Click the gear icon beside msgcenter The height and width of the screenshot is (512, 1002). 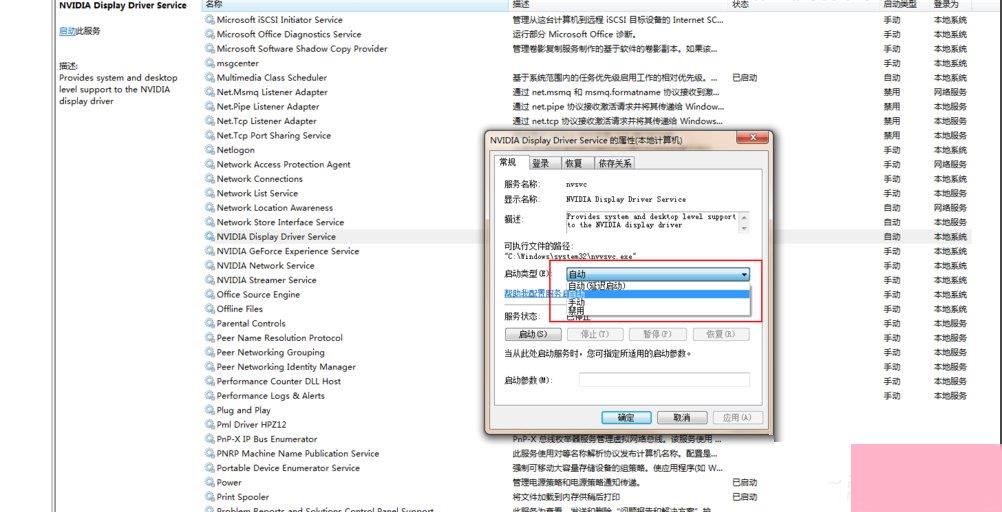pyautogui.click(x=210, y=63)
